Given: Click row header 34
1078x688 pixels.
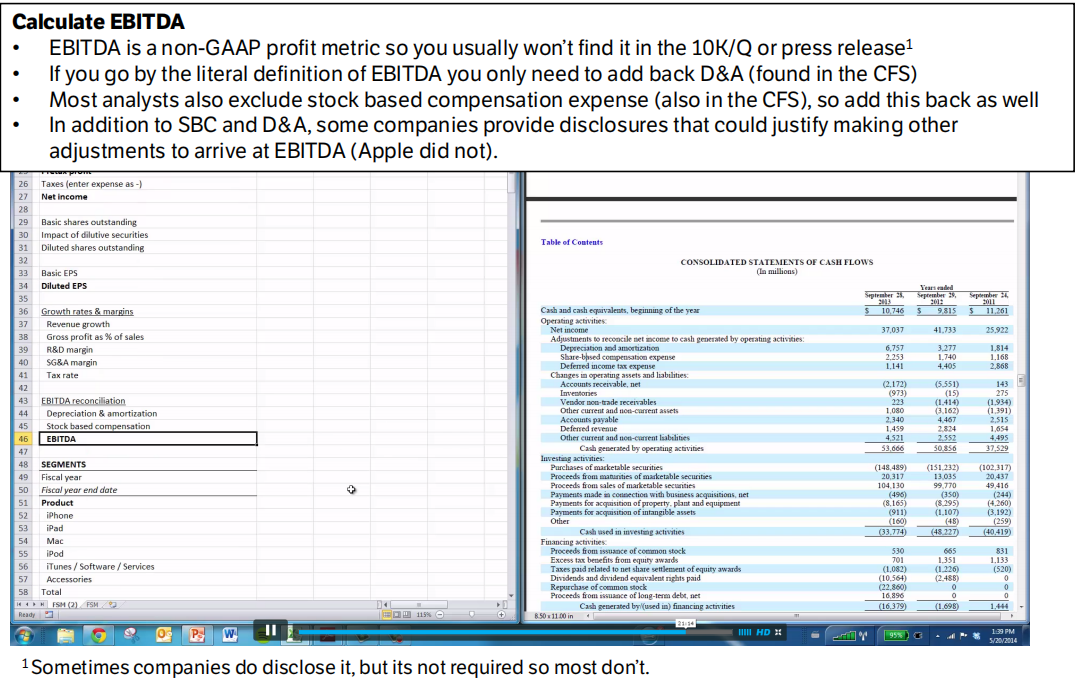Looking at the screenshot, I should coord(23,286).
